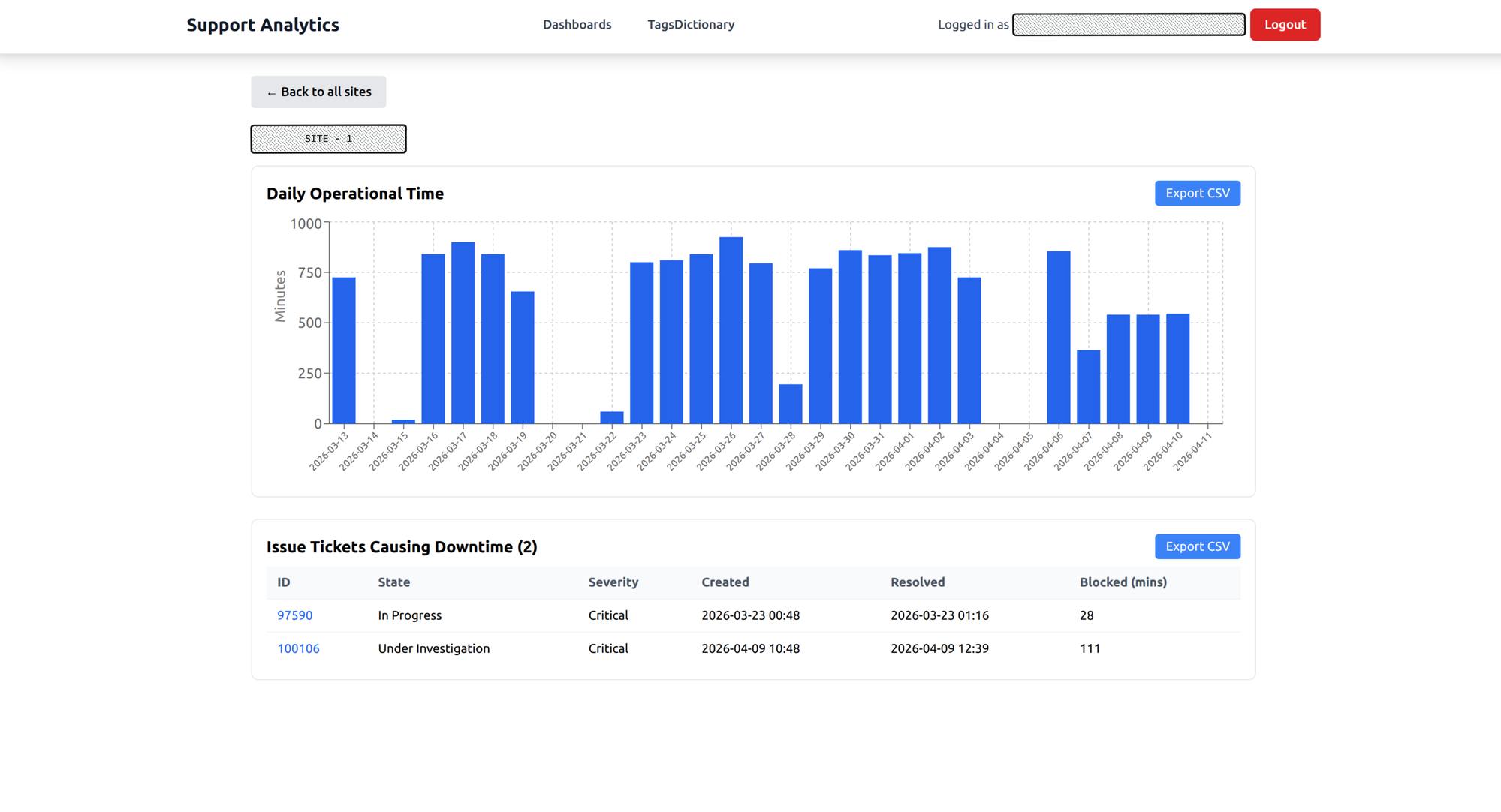Sort the table by Blocked (mins) column

pos(1123,582)
